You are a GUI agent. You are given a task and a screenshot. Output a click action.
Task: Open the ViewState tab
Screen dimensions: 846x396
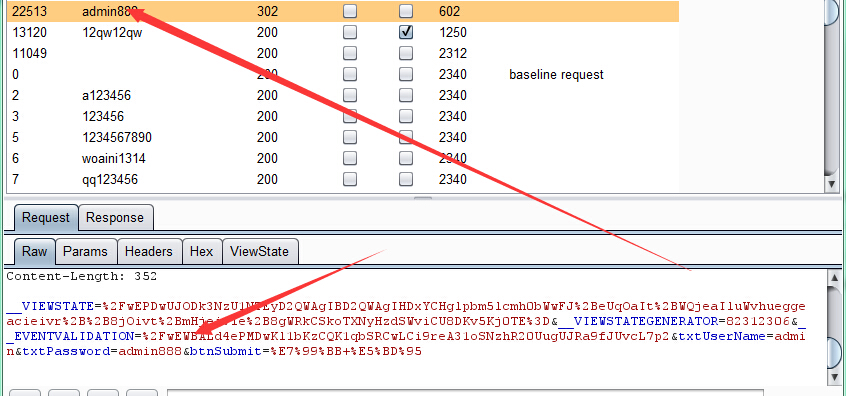pyautogui.click(x=260, y=251)
